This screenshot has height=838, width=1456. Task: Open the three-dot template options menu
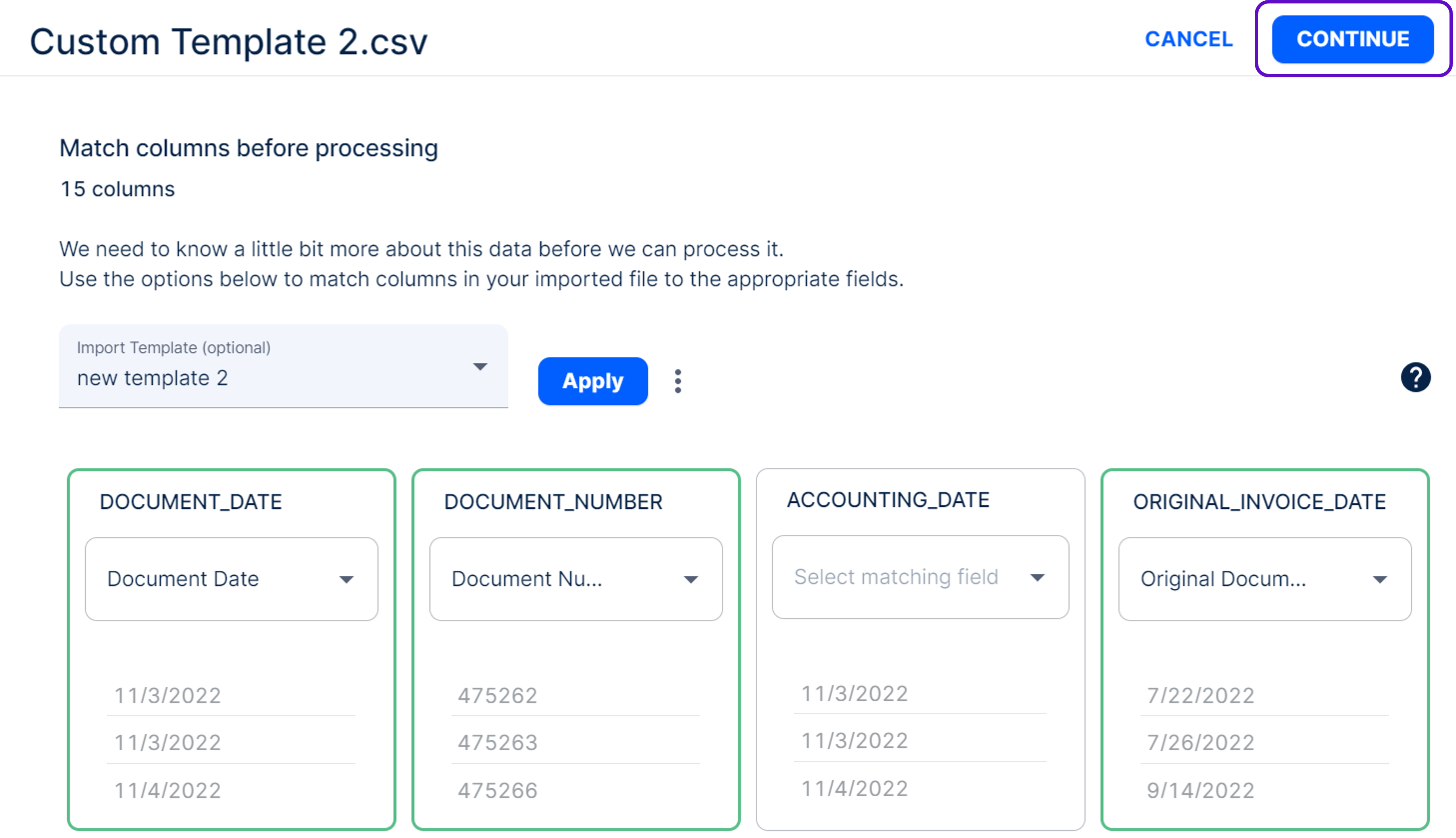click(x=678, y=381)
